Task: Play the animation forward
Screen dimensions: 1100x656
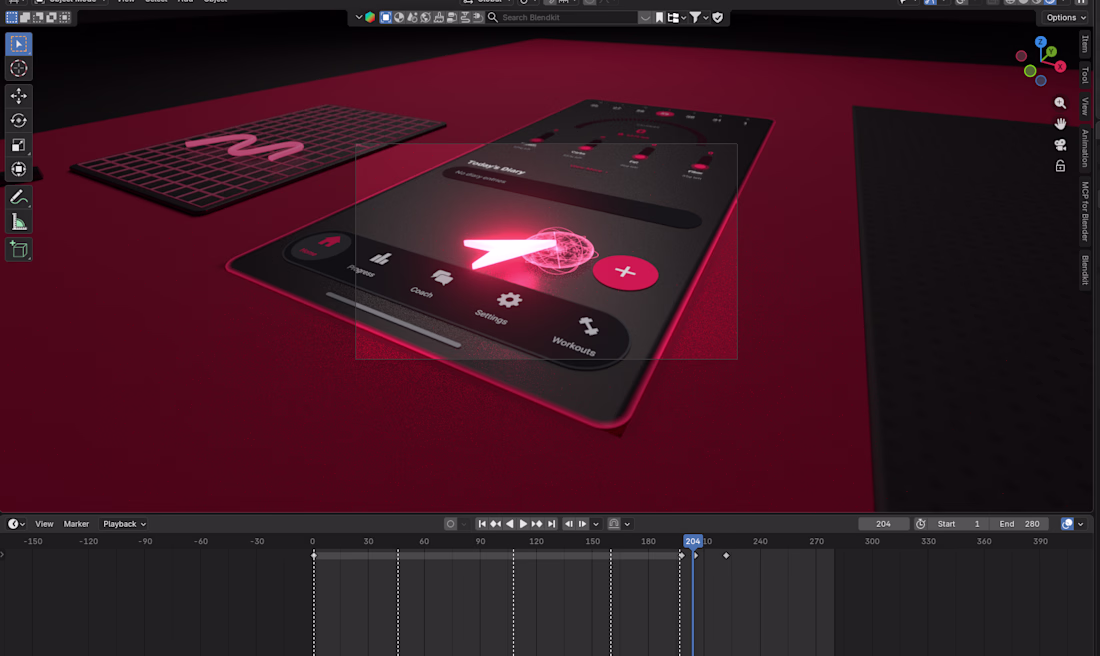Action: click(x=523, y=524)
